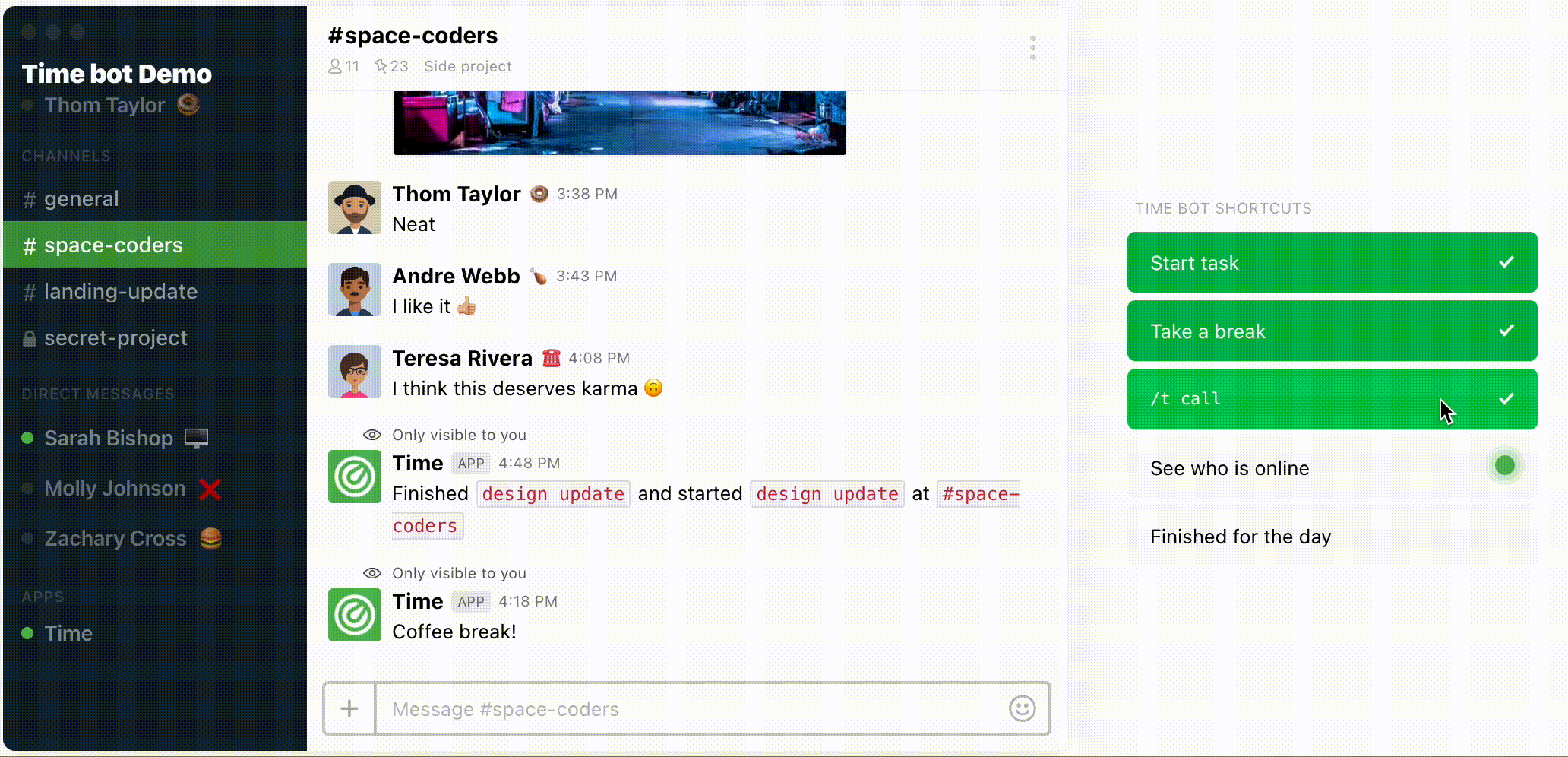
Task: Click the lock icon on secret-project
Action: point(30,337)
